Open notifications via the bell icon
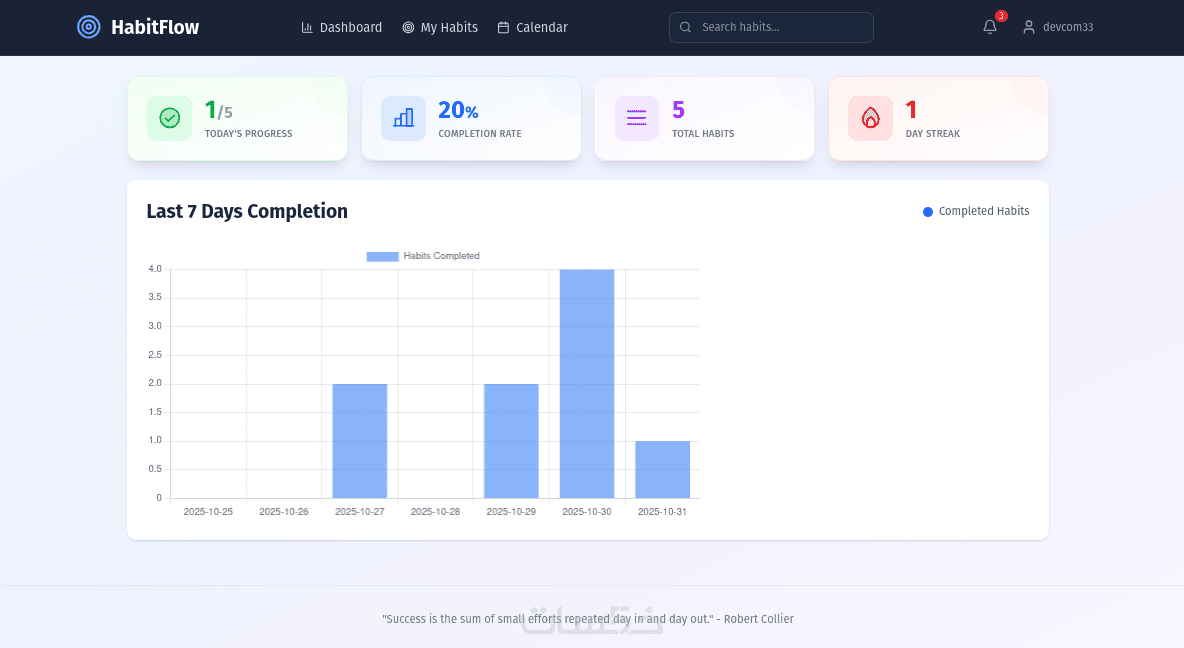Screen dimensions: 1184x648 [989, 27]
